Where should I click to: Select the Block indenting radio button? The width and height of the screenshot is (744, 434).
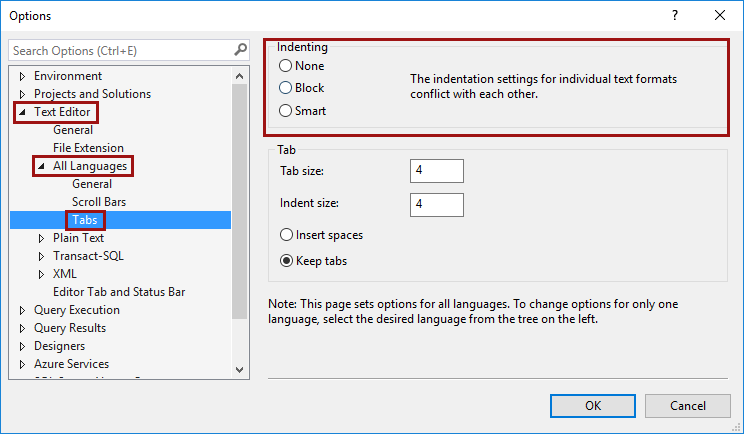(286, 88)
